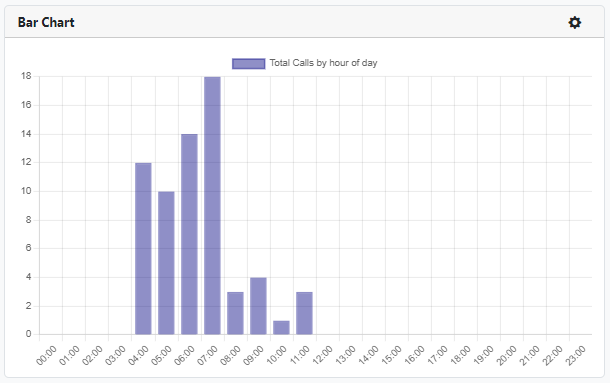This screenshot has width=610, height=383.
Task: Click the 09:00 bar with 4 calls
Action: tap(258, 306)
